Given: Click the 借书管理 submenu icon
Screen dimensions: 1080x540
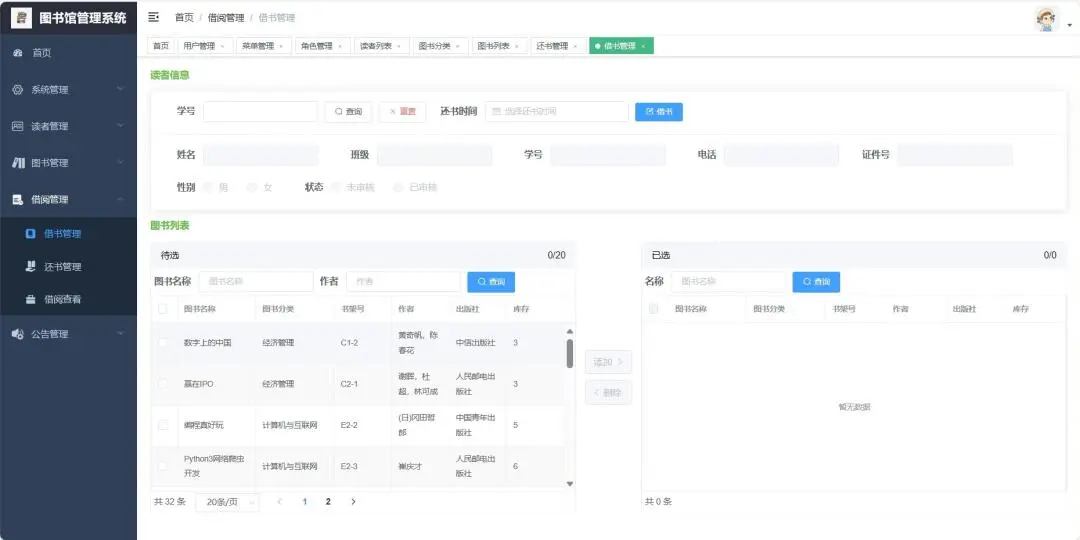Looking at the screenshot, I should [30, 233].
